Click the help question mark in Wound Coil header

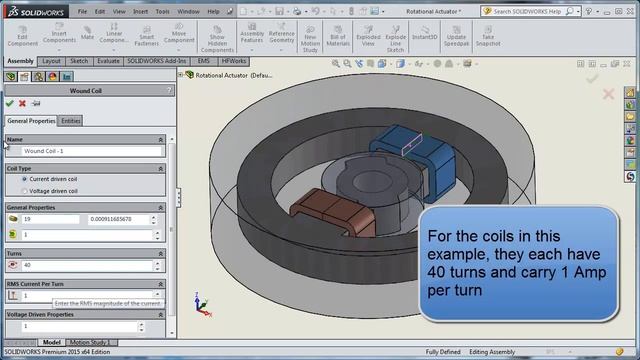(x=169, y=90)
